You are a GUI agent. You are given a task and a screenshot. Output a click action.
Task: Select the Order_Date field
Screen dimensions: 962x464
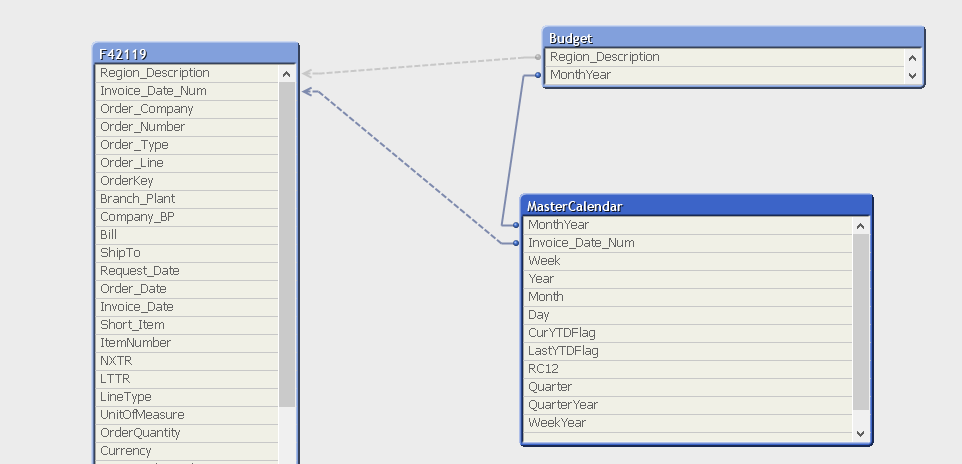click(187, 289)
